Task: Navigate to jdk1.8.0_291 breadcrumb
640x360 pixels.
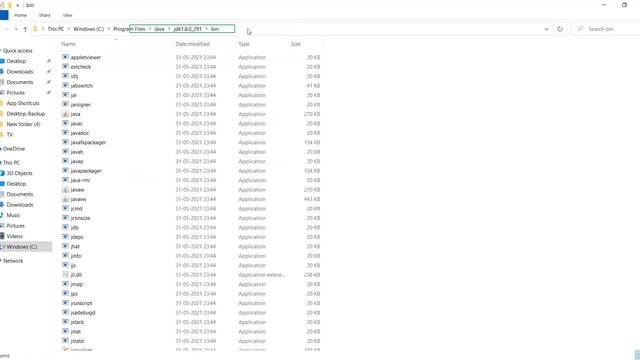Action: 188,29
